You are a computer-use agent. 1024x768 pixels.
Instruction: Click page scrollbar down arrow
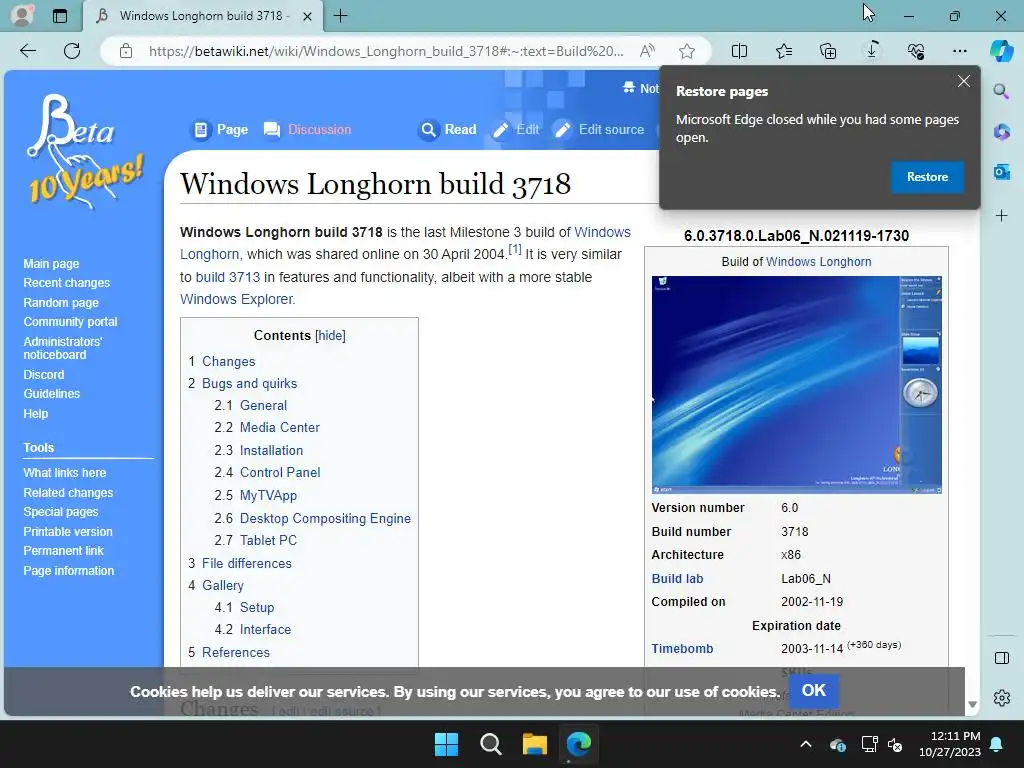972,704
